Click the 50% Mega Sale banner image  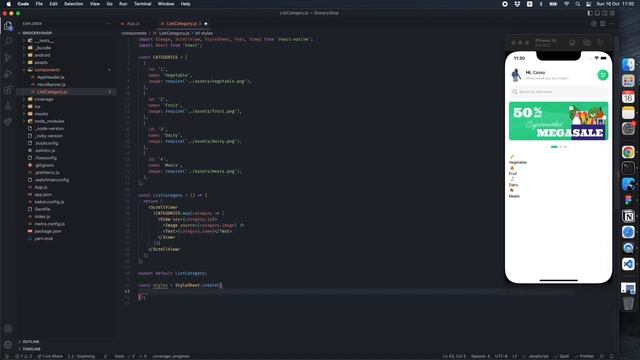(558, 121)
